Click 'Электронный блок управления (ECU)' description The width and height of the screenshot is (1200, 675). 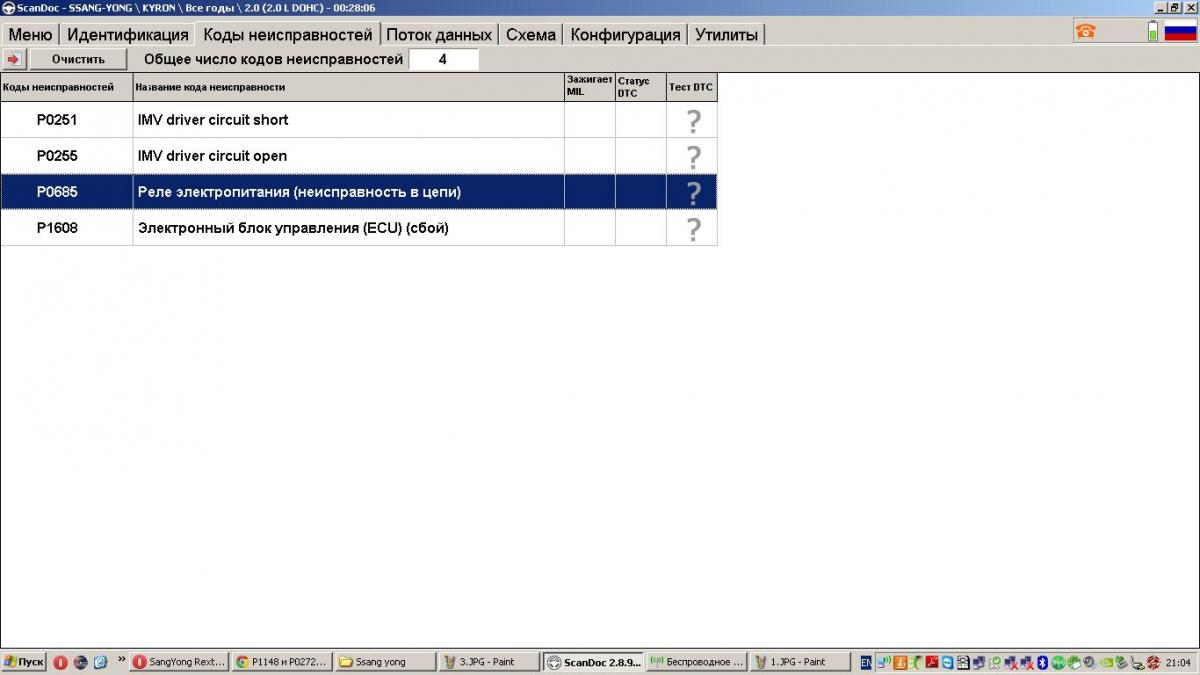[x=293, y=228]
